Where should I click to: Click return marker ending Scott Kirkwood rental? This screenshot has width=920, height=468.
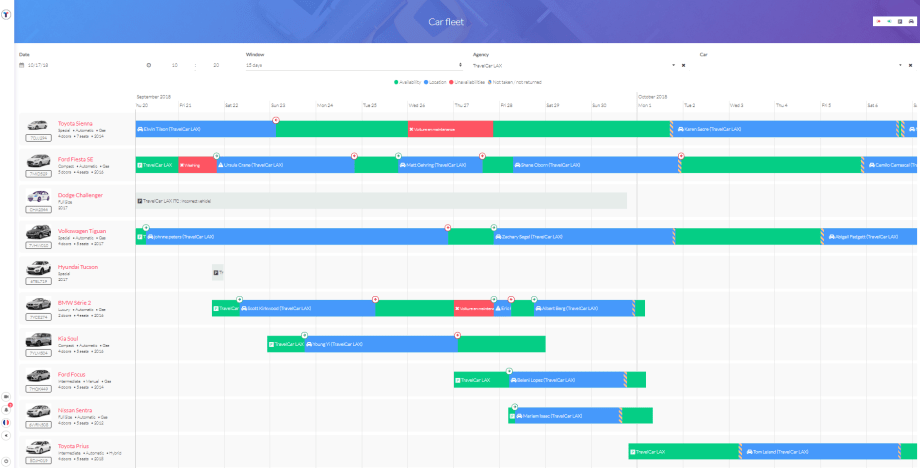(x=375, y=299)
